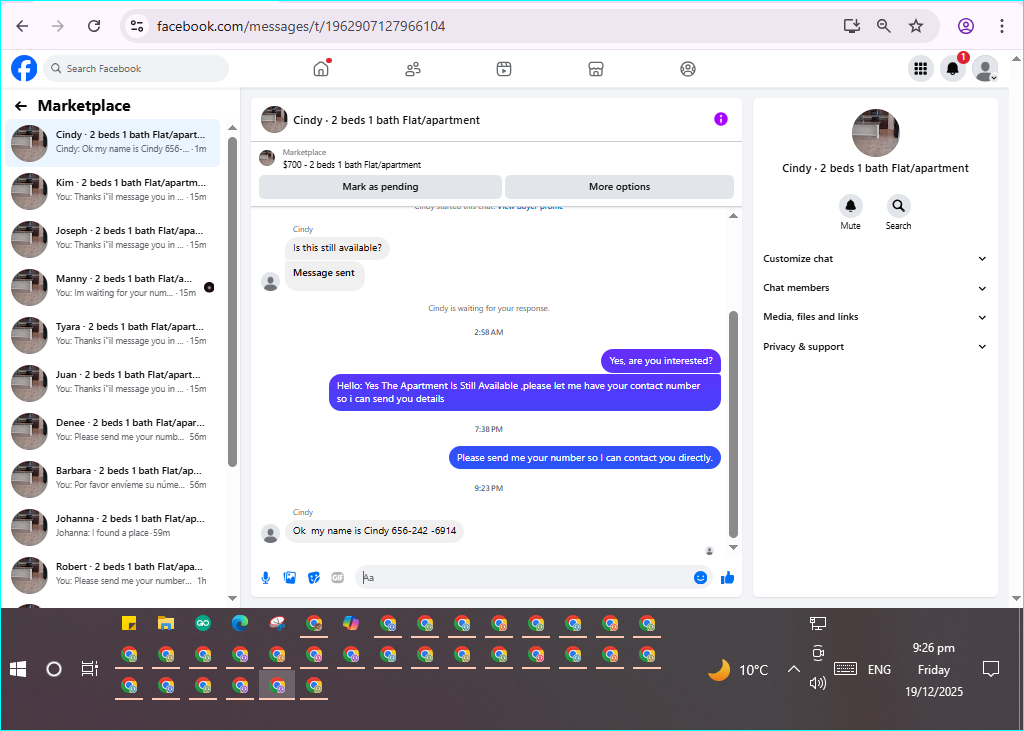Open the conversation information icon

720,119
